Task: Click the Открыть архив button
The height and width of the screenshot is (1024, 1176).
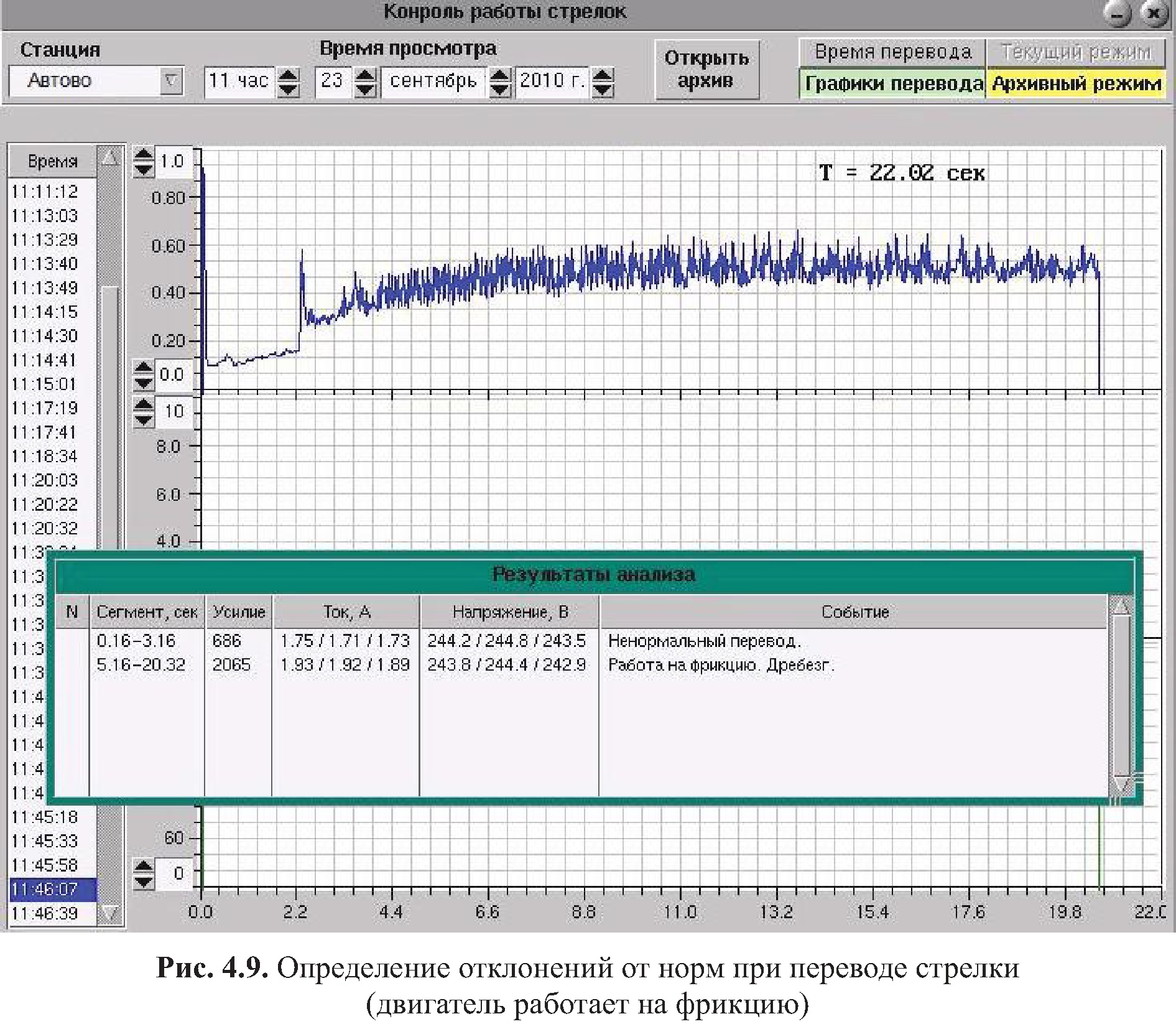Action: (x=706, y=69)
